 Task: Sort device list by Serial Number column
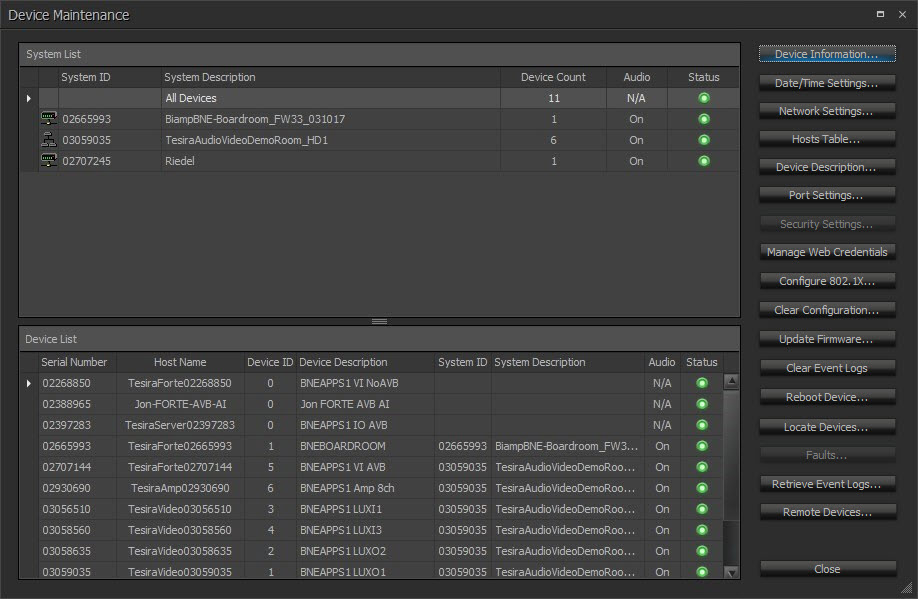pos(74,362)
